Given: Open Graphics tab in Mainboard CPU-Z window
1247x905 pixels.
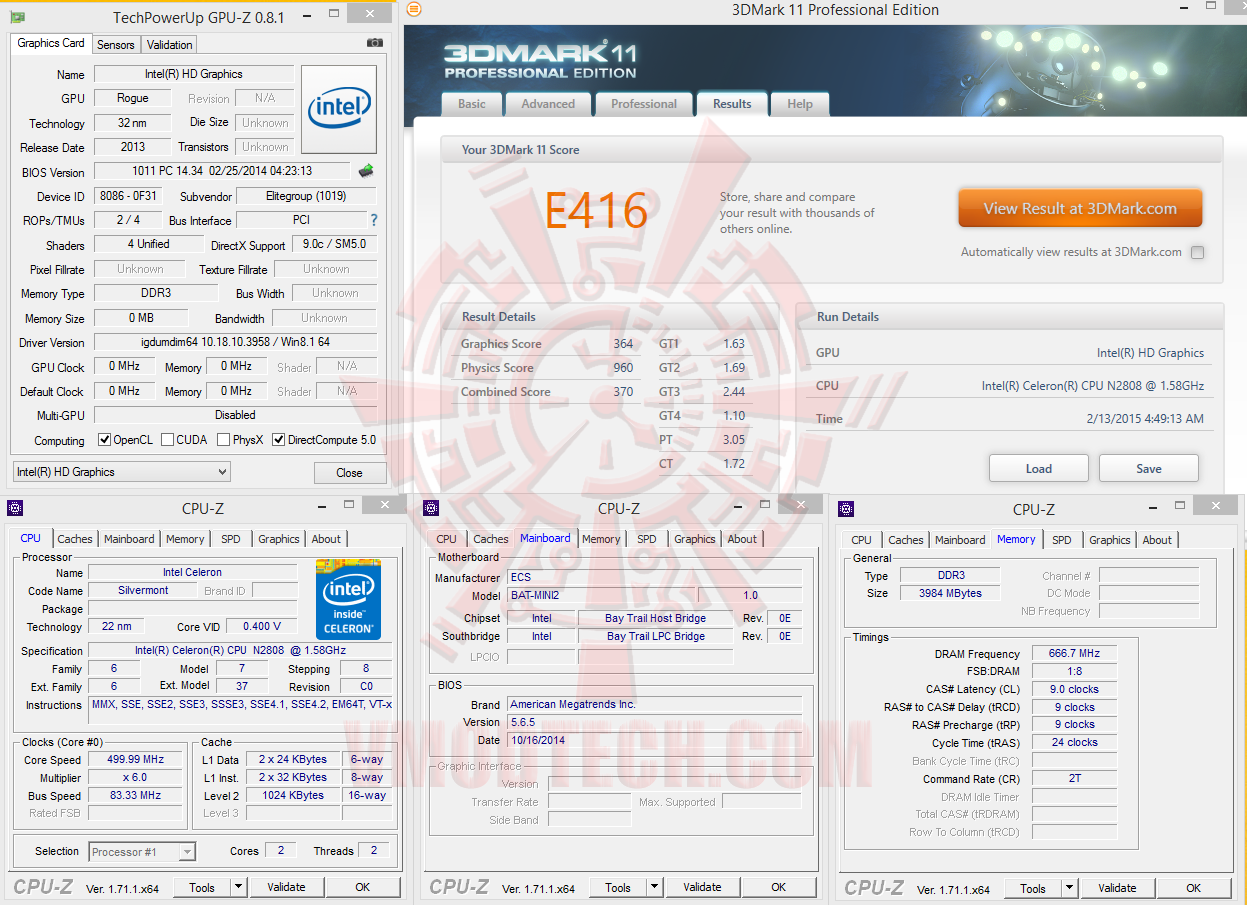Looking at the screenshot, I should coord(695,539).
